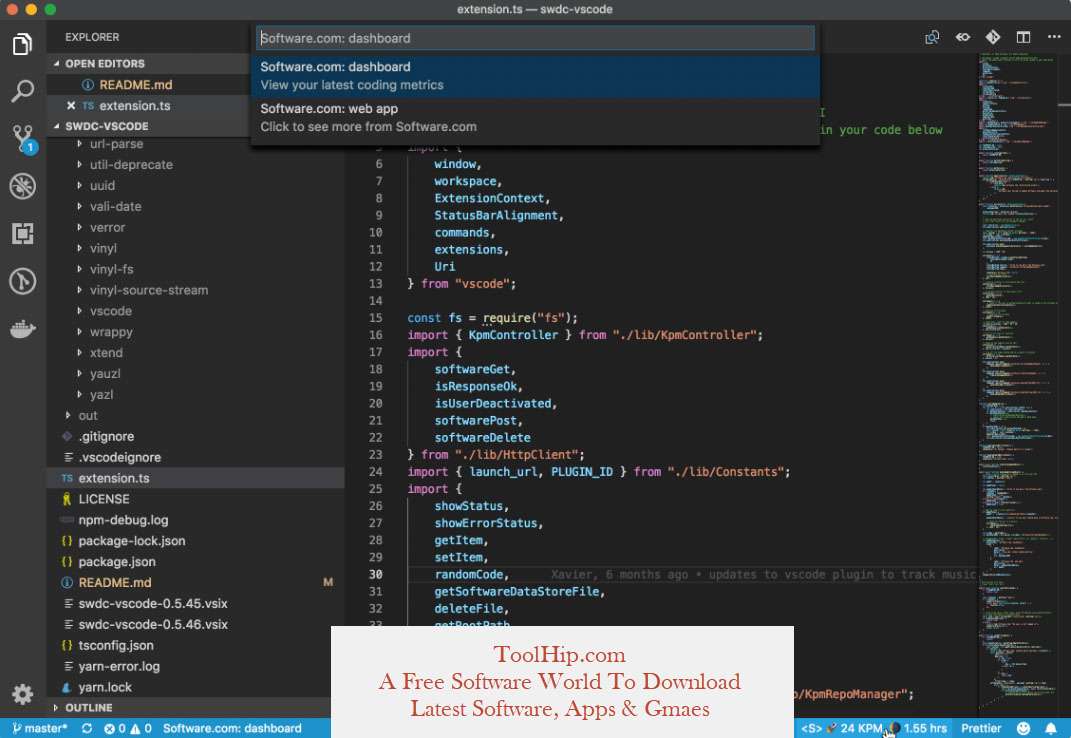Click the 1.55 hrs status bar item

click(919, 728)
